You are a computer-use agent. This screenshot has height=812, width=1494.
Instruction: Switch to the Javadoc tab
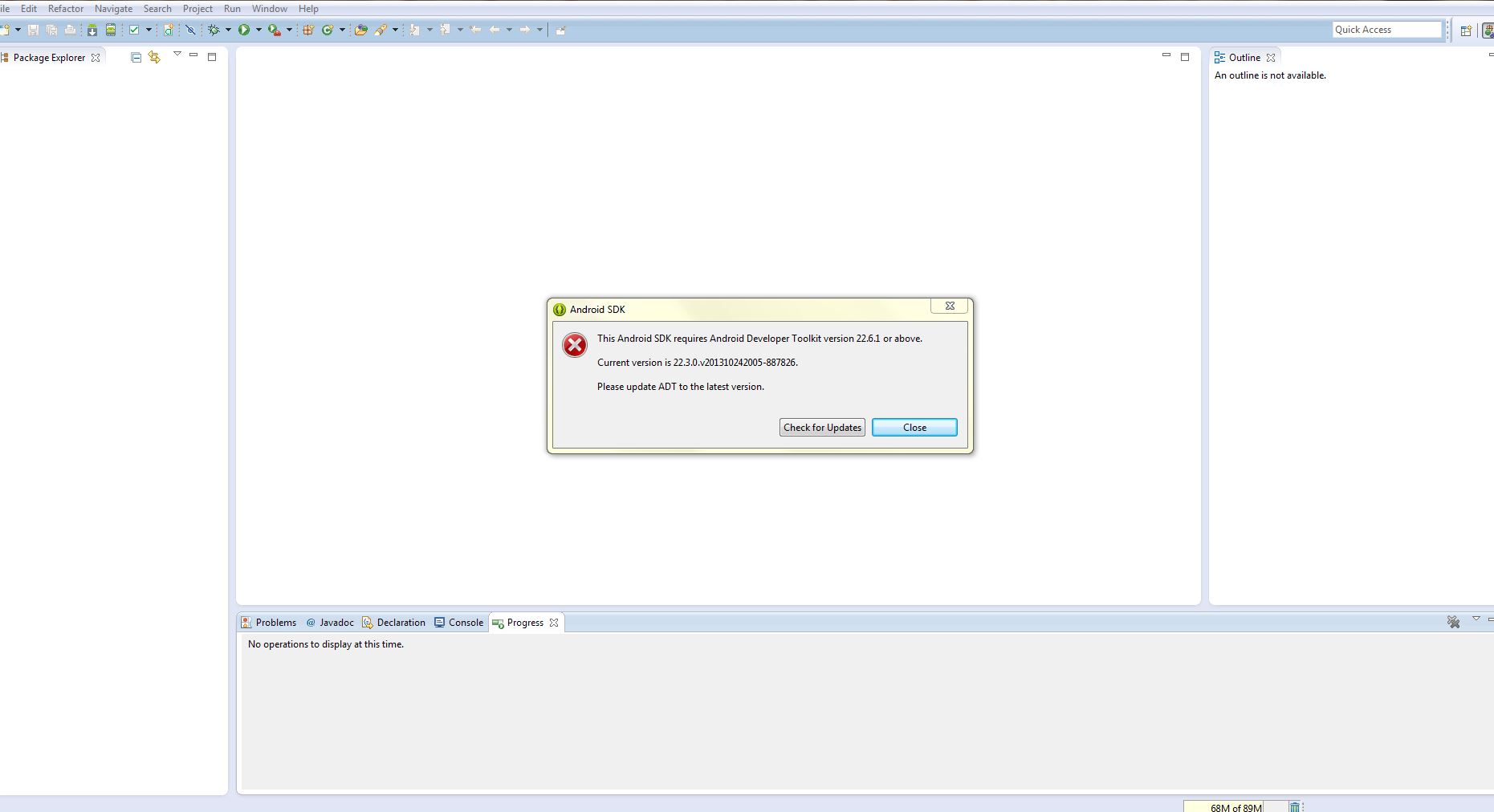coord(330,623)
